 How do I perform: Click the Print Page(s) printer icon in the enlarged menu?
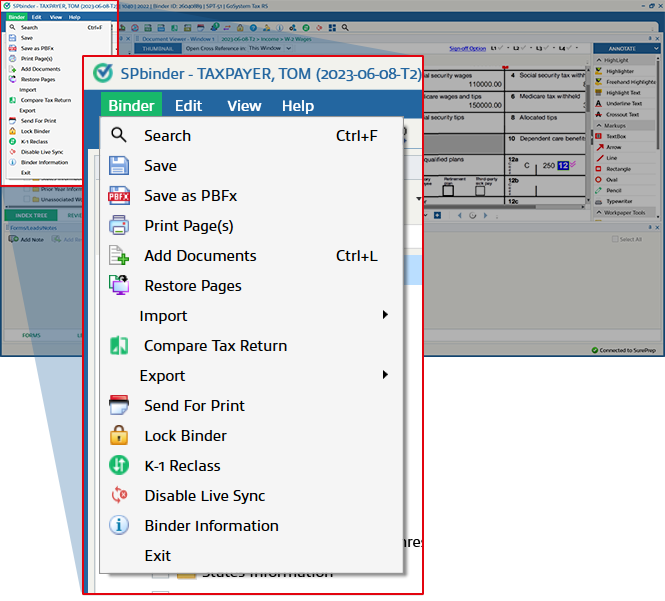tap(119, 225)
